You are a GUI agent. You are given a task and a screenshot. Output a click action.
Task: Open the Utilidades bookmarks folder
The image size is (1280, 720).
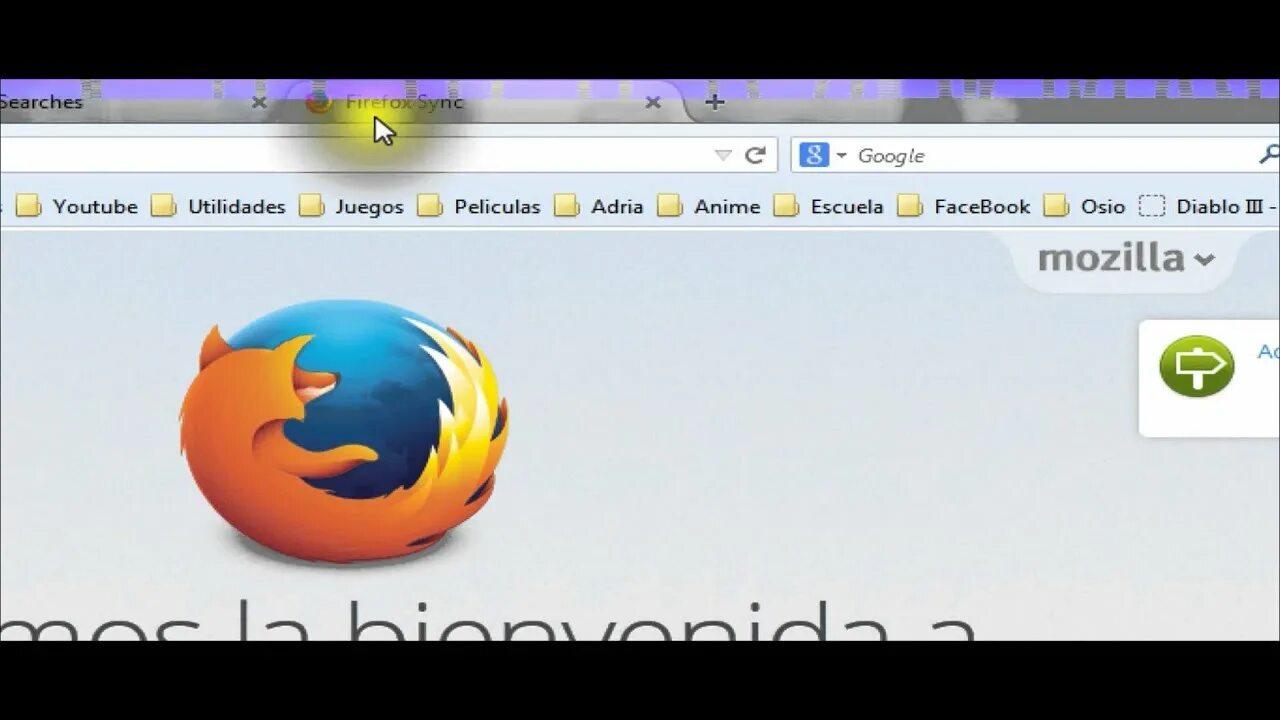pos(218,206)
